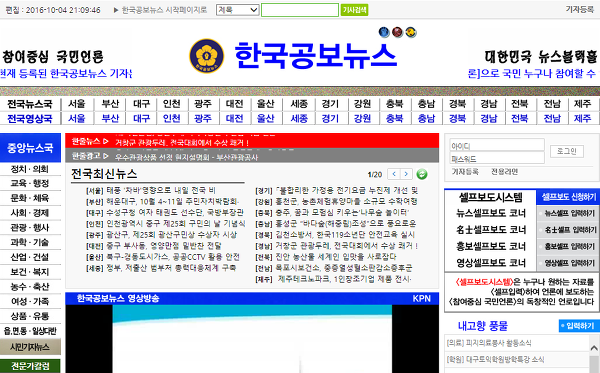Screen dimensions: 600x373
Task: Click the yellow emblem round icon above the logo
Action: pyautogui.click(x=411, y=32)
